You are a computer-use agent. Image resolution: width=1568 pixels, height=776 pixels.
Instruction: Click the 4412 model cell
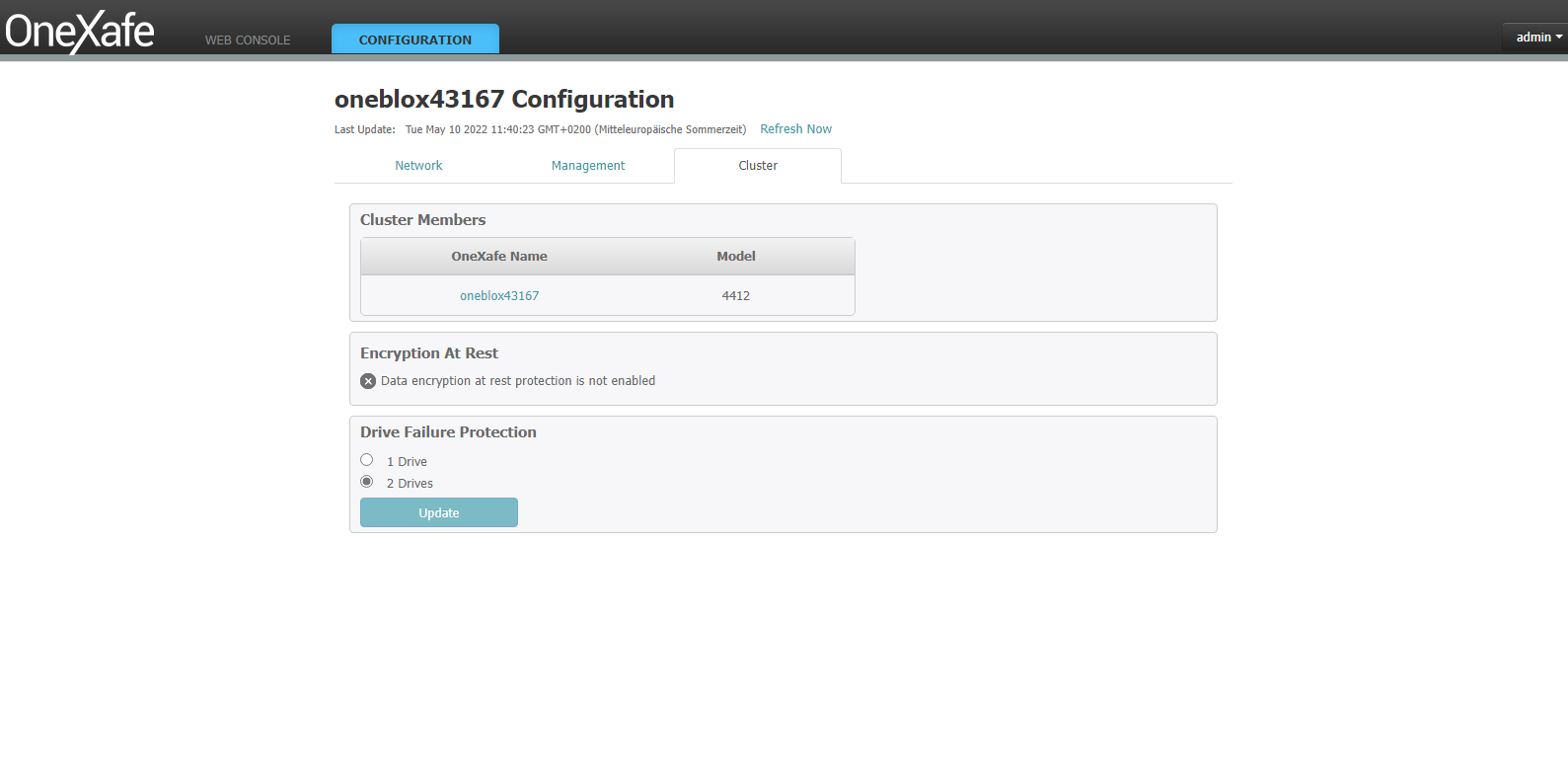[x=736, y=296]
